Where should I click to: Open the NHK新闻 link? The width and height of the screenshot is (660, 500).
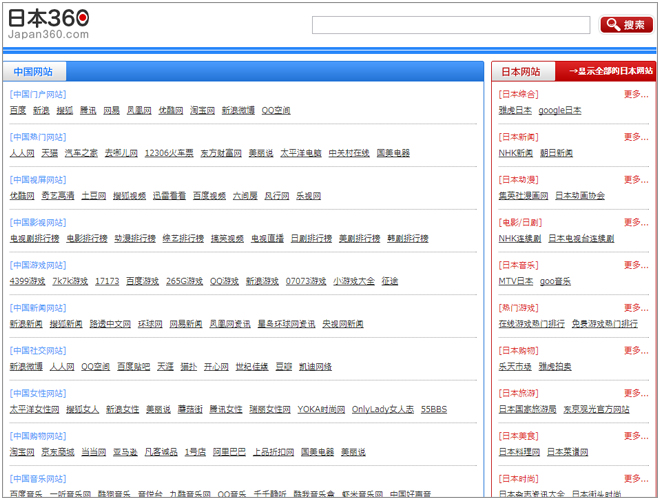[516, 153]
